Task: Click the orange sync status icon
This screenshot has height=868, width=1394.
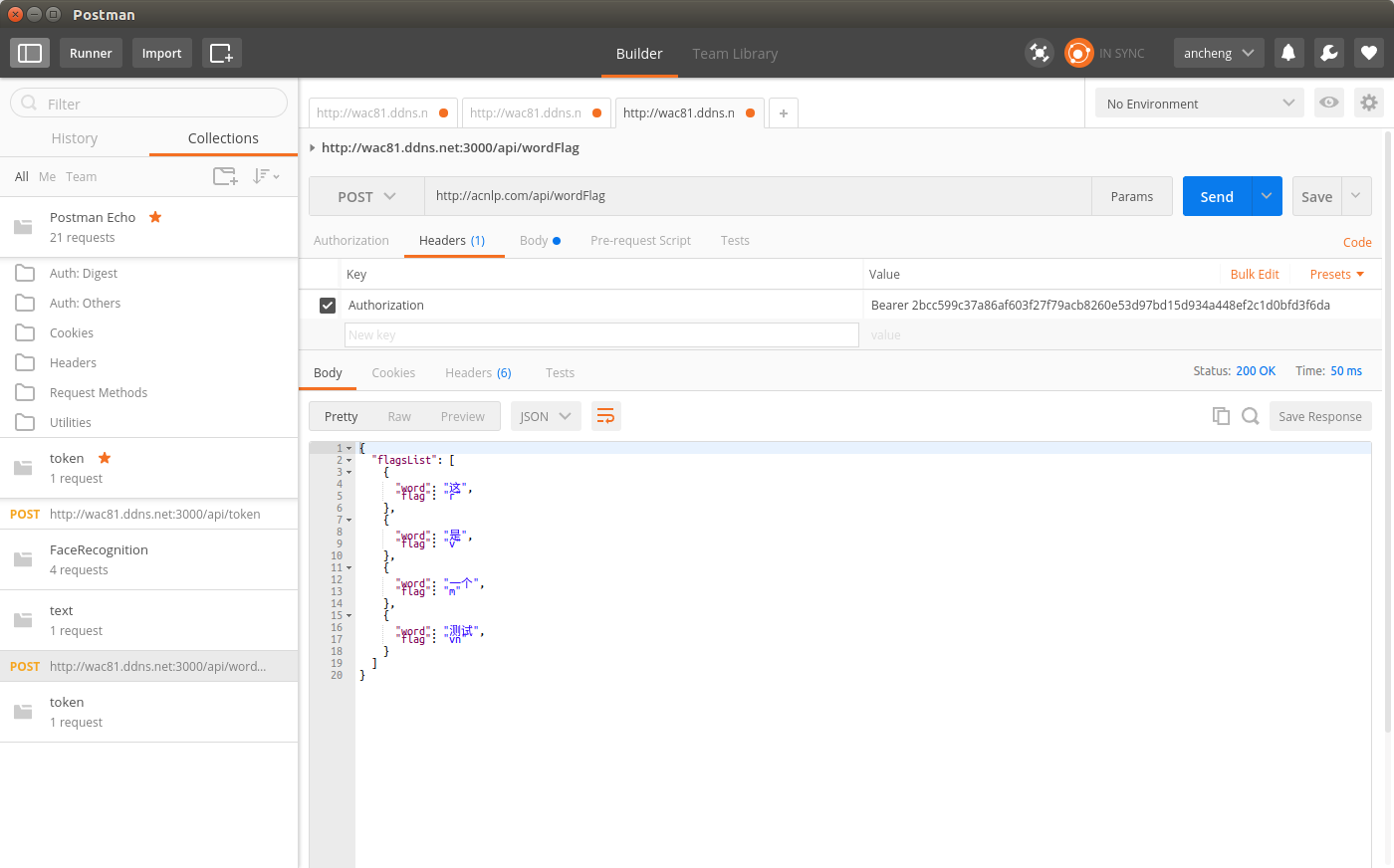Action: [1079, 53]
